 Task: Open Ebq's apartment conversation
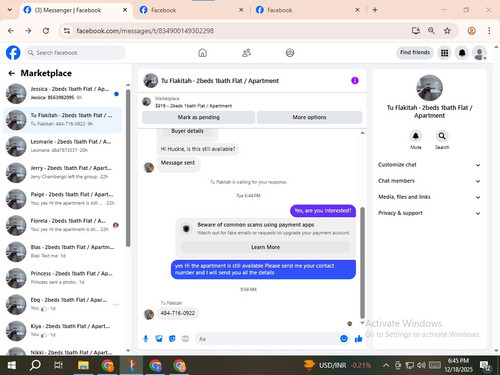(x=62, y=304)
